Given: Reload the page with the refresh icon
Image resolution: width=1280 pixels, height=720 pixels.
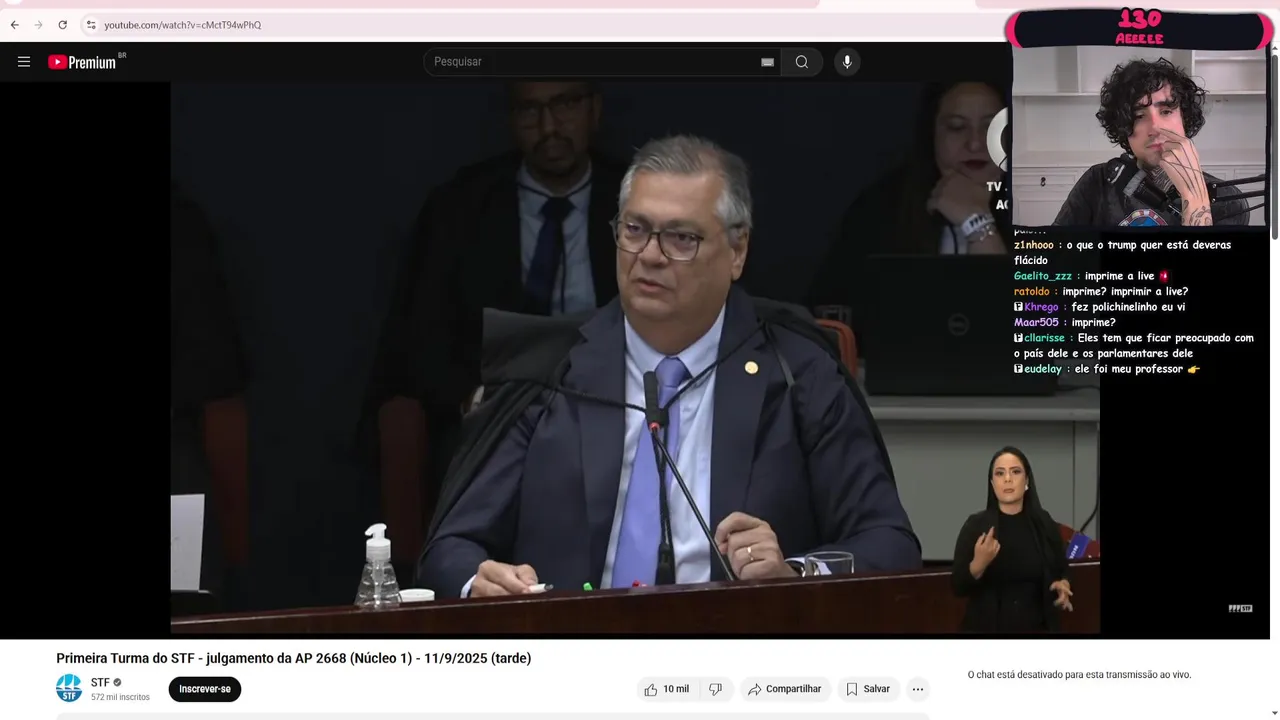Looking at the screenshot, I should coord(62,25).
